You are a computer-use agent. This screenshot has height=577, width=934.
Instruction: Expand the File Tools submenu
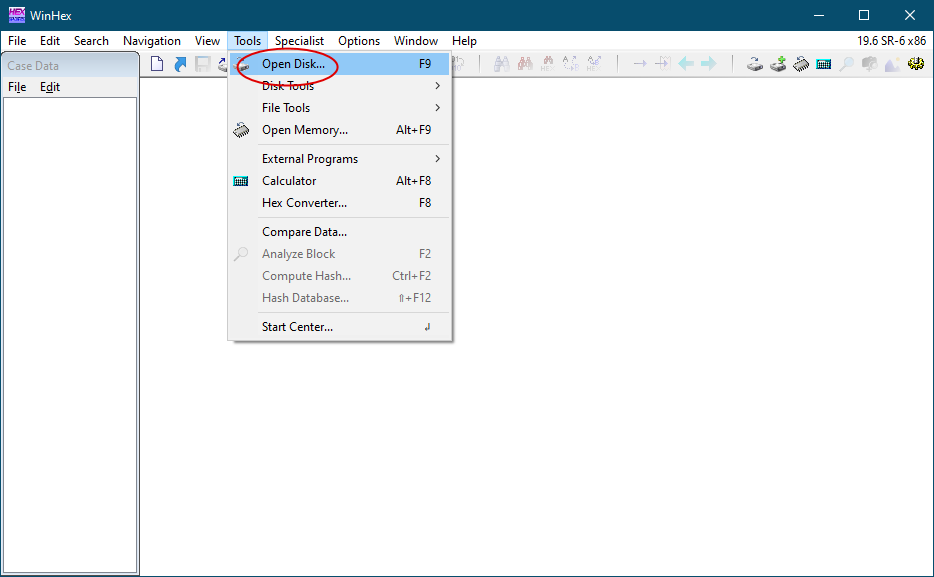coord(340,108)
